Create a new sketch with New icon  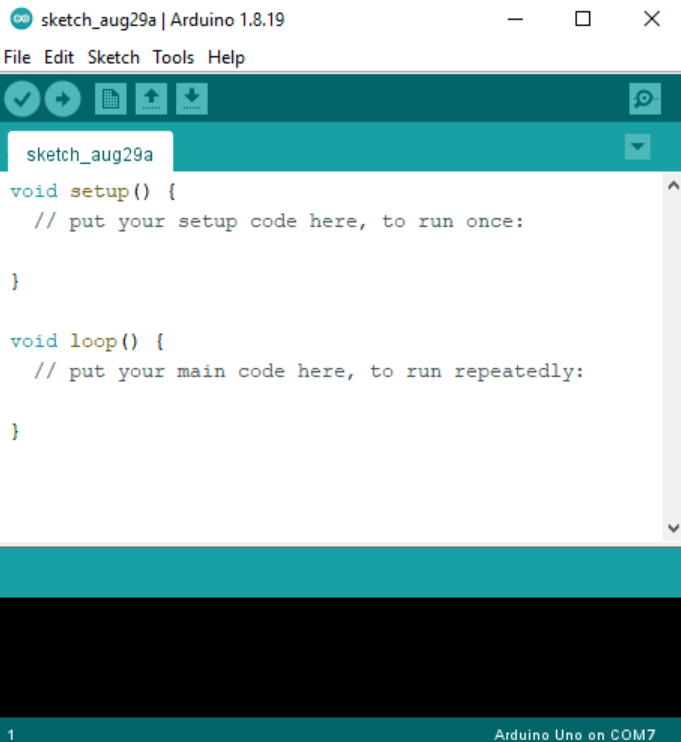pos(110,99)
